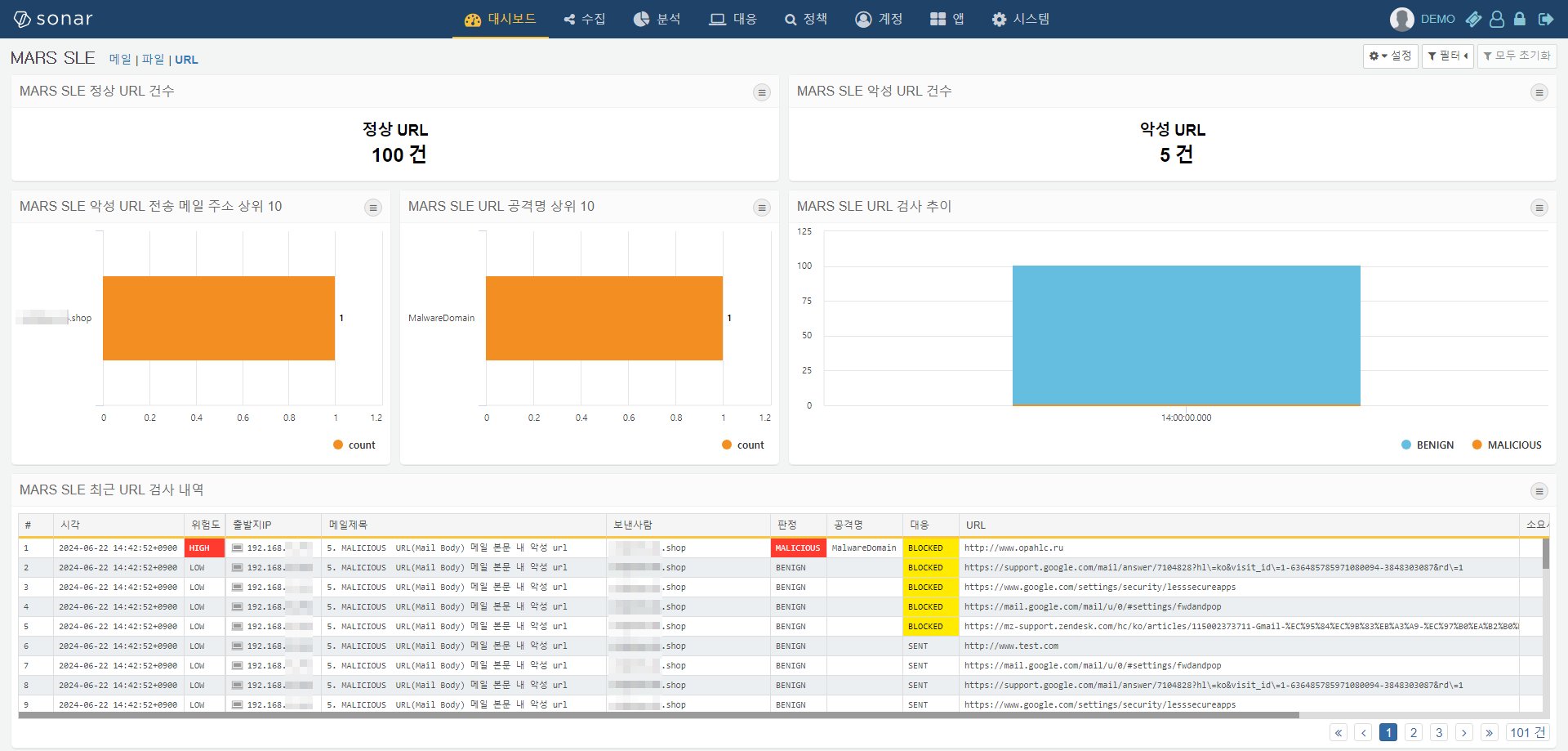
Task: Click the orange .shop bar in chart
Action: [x=219, y=318]
